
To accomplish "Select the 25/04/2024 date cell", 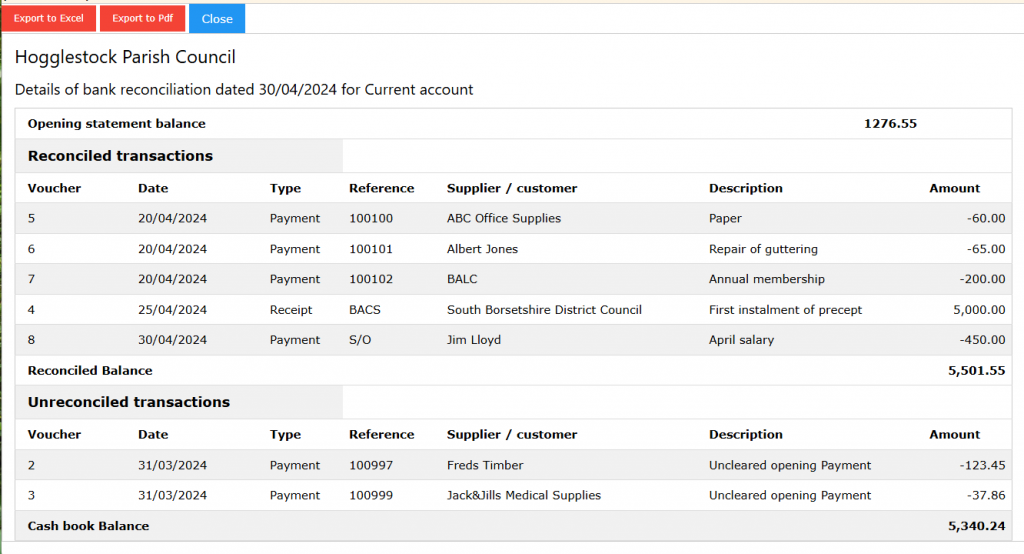I will coord(172,310).
